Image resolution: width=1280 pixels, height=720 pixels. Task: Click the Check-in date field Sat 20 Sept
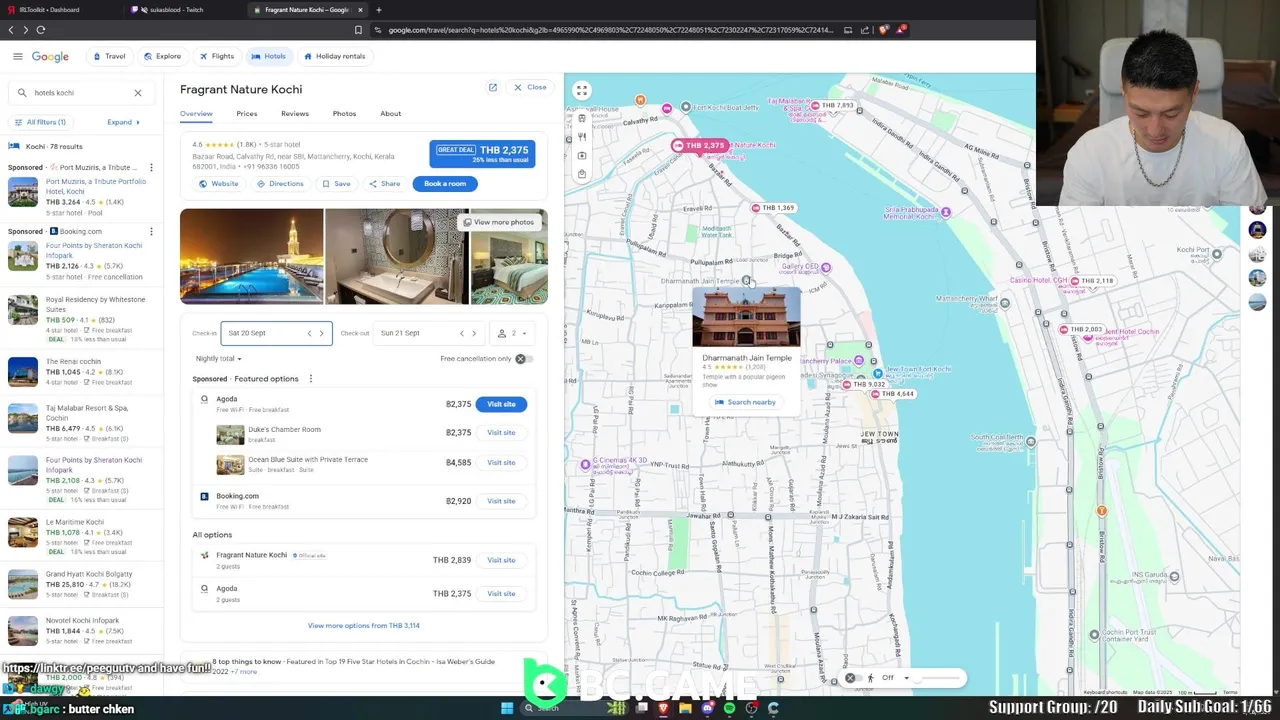click(277, 333)
